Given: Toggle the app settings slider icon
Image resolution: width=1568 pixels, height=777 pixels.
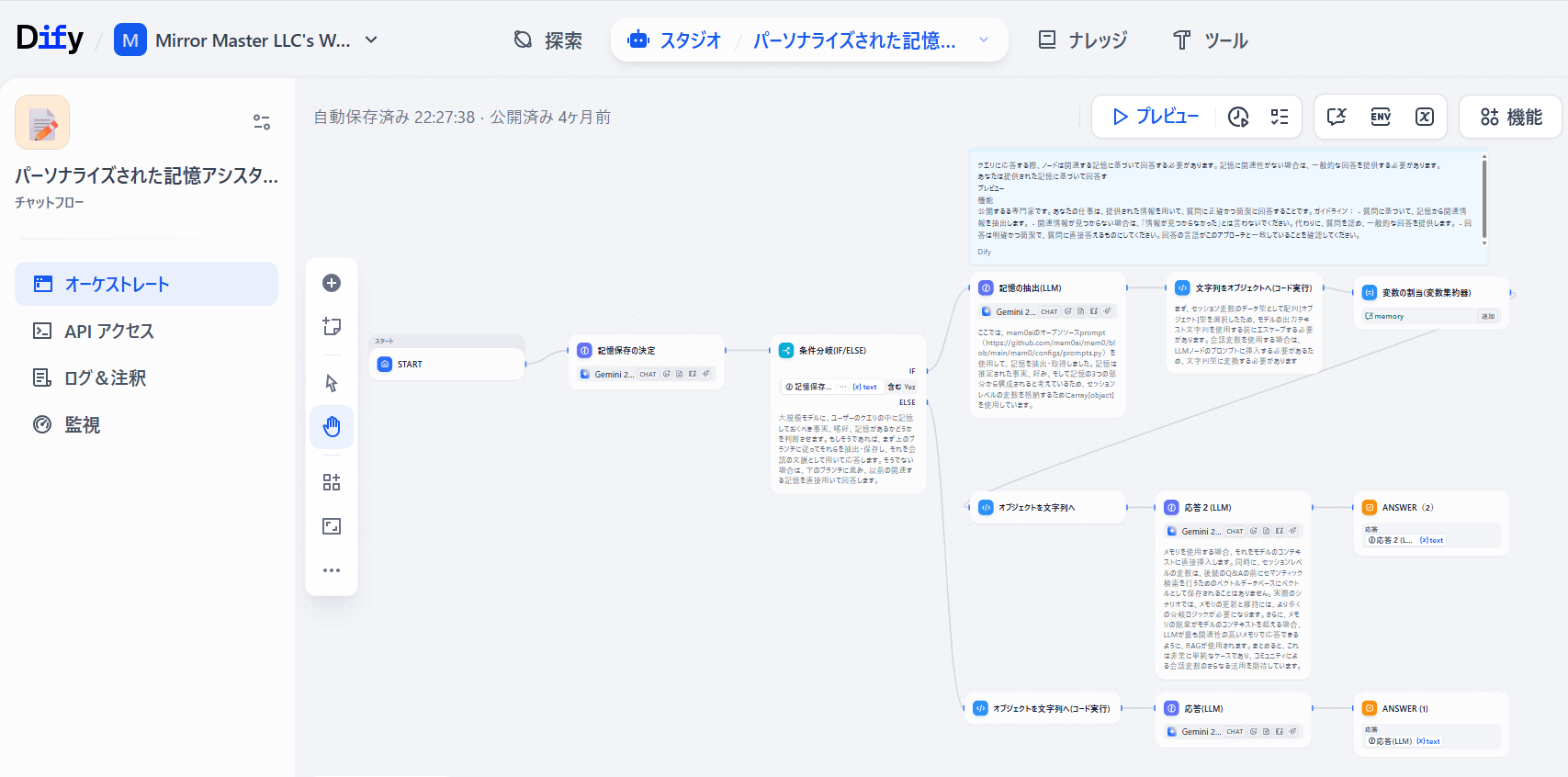Looking at the screenshot, I should tap(262, 122).
